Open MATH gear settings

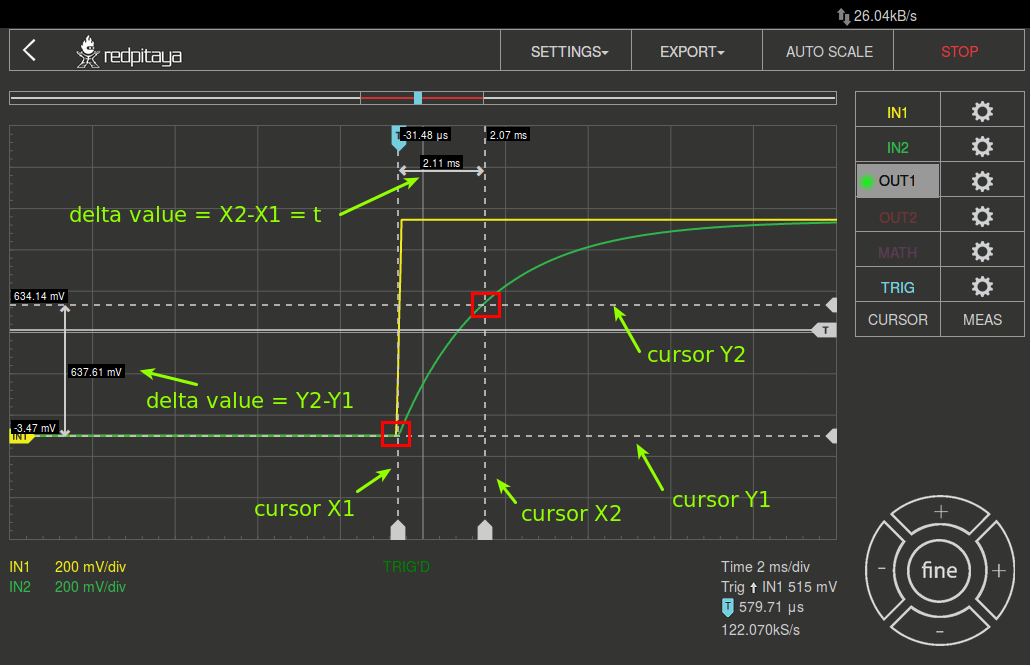tap(982, 251)
